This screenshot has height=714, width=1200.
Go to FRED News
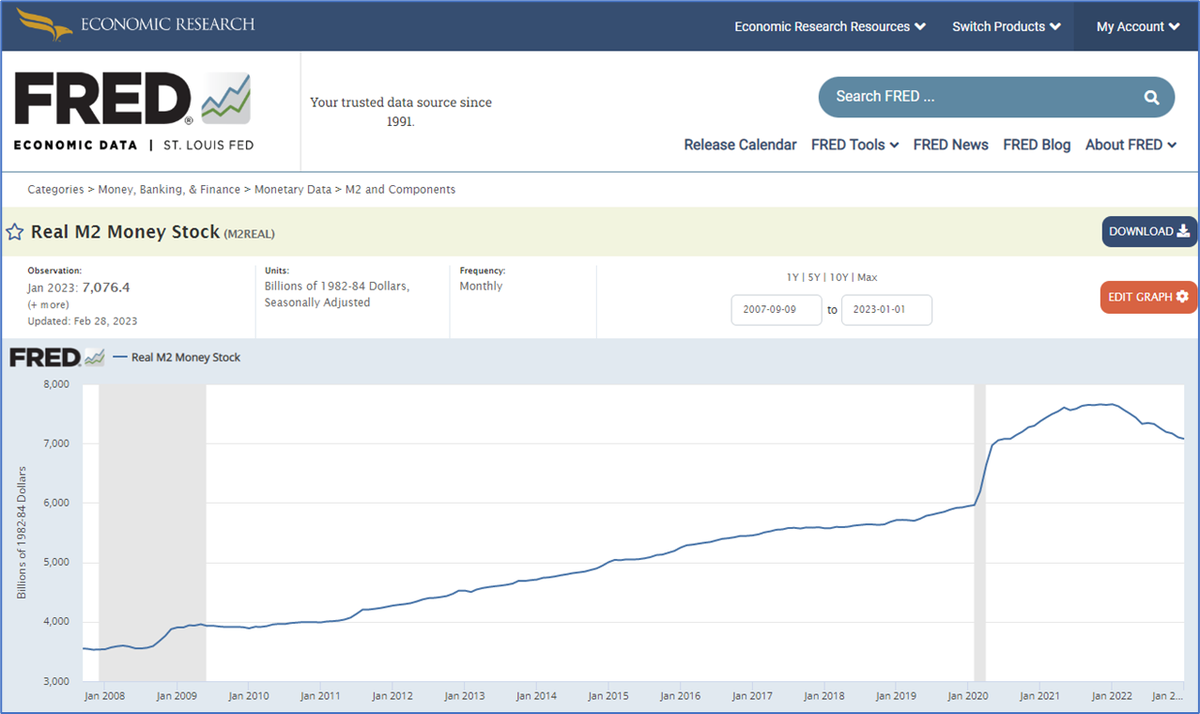pyautogui.click(x=951, y=145)
